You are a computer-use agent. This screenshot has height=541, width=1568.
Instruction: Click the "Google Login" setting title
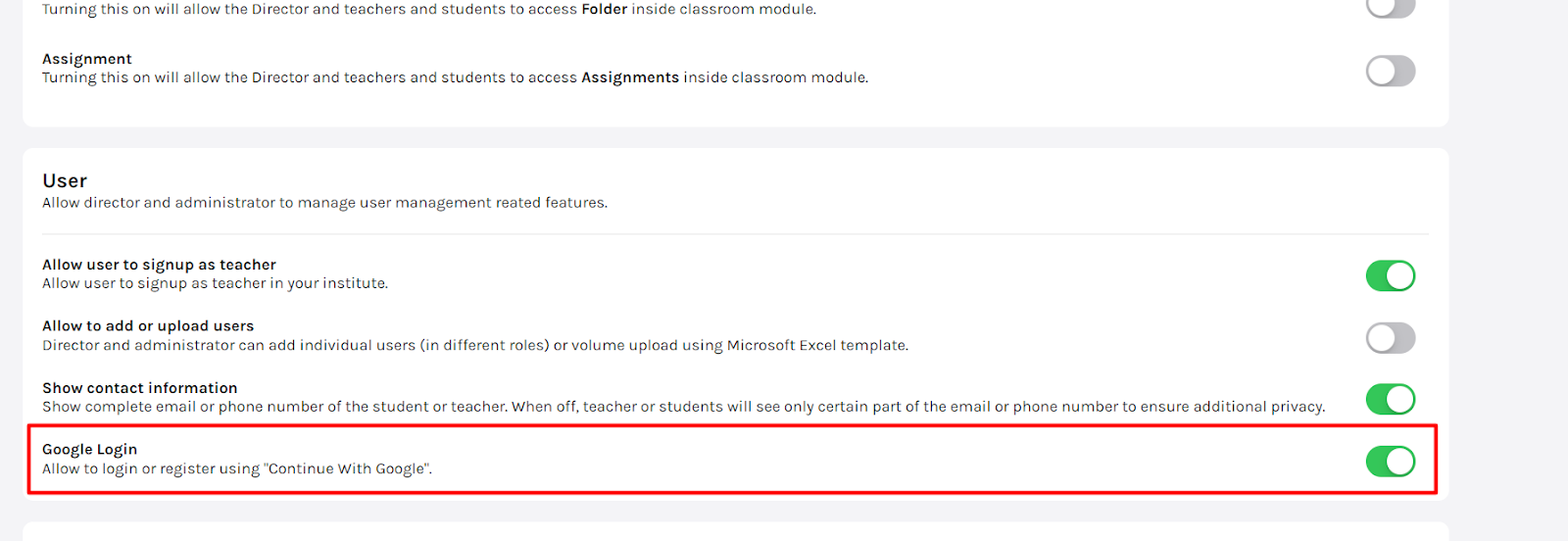click(x=89, y=450)
